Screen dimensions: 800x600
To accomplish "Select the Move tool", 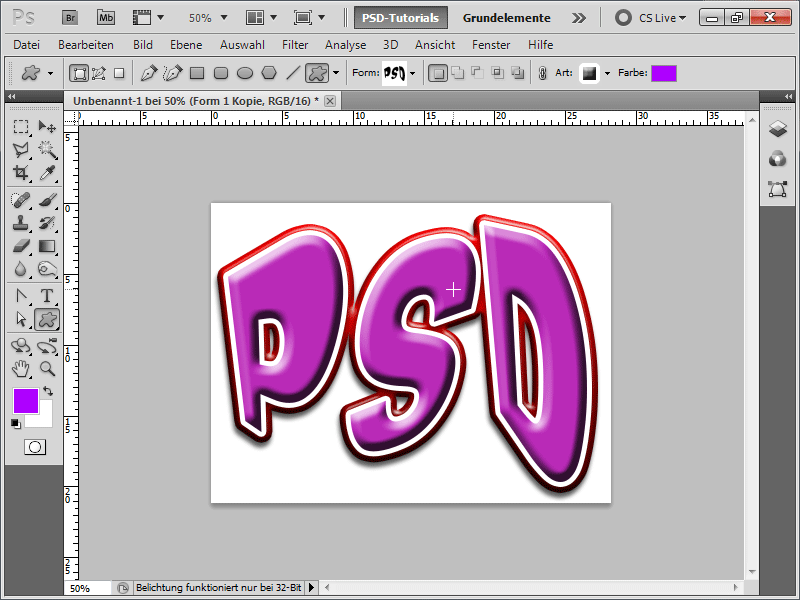I will tap(47, 126).
